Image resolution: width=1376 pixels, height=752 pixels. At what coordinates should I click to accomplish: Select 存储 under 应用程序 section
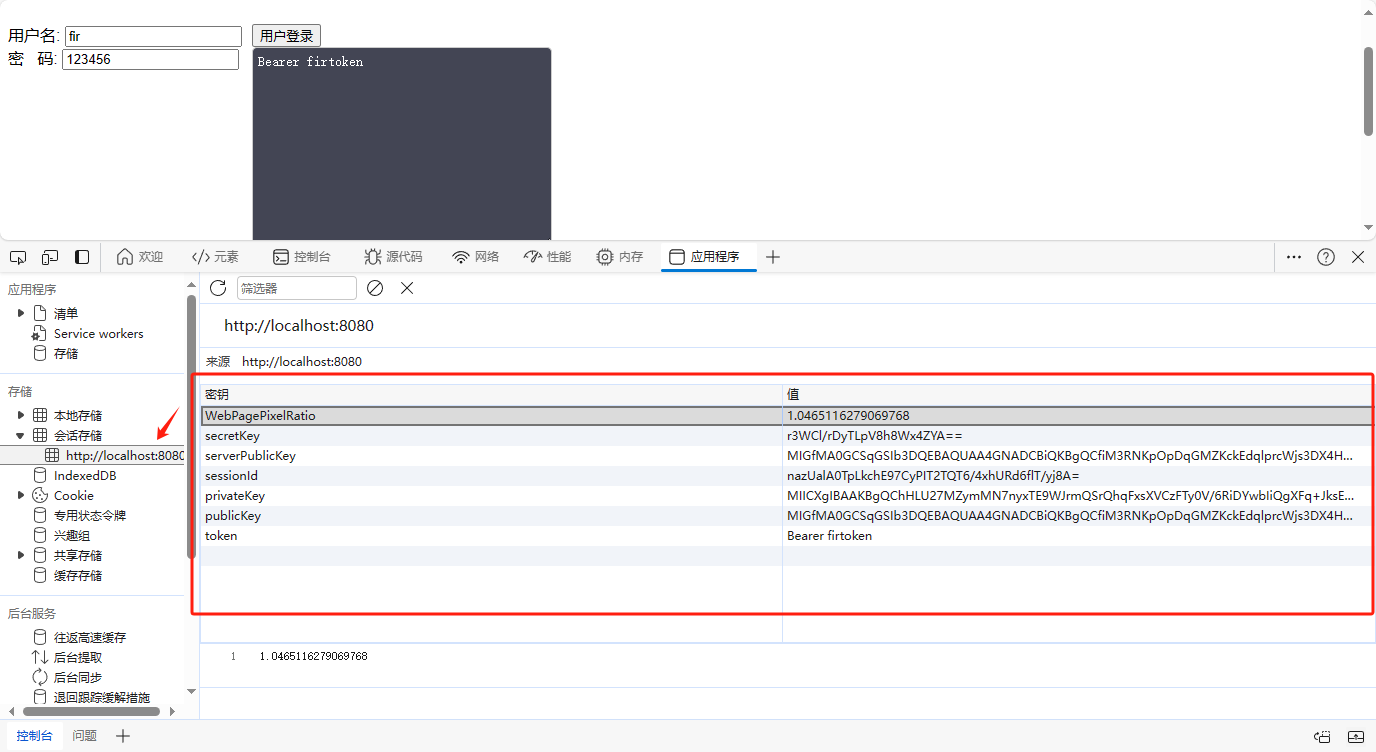66,353
